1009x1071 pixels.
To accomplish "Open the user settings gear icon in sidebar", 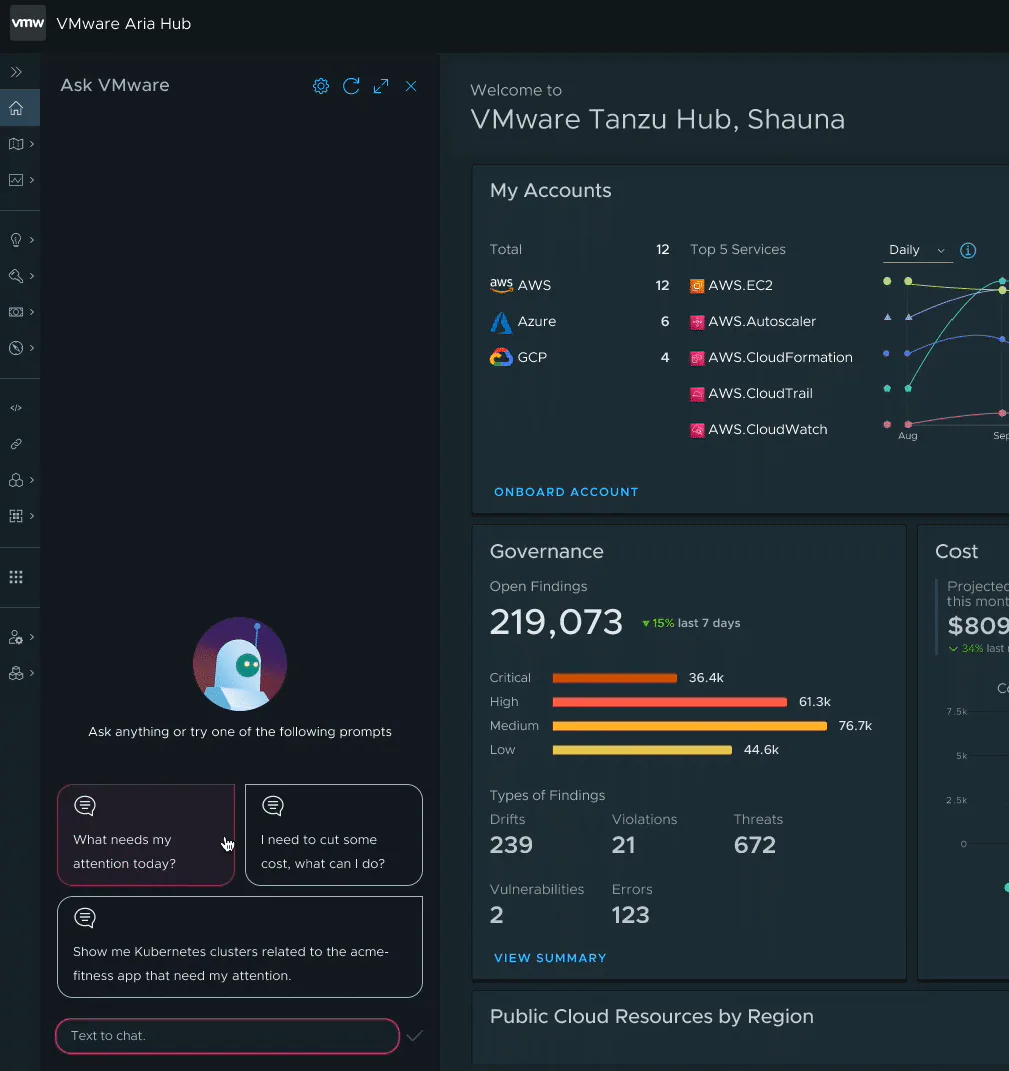I will click(16, 637).
